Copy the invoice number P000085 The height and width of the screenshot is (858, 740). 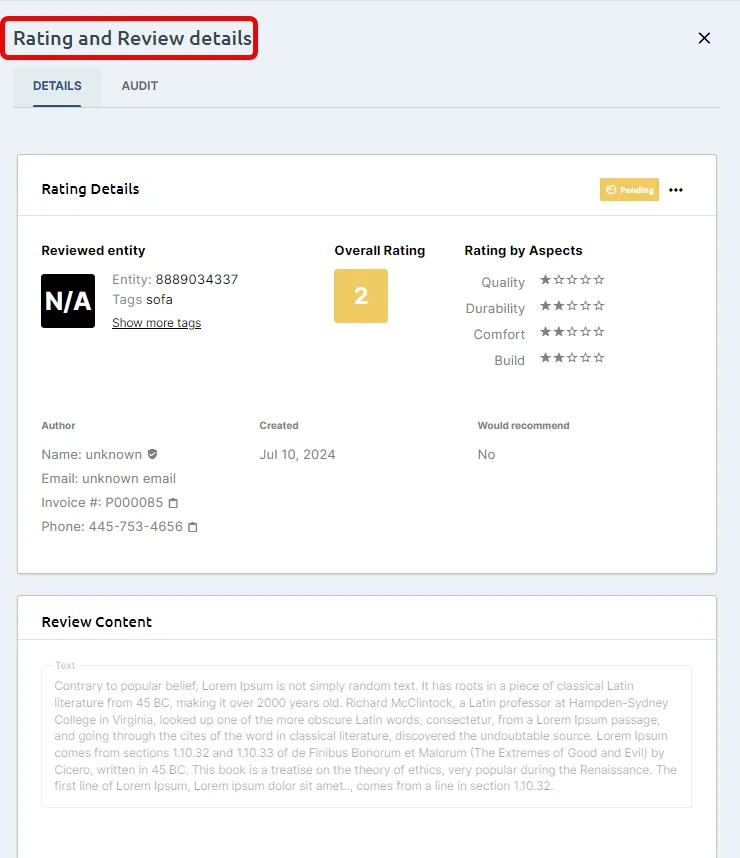click(x=173, y=503)
